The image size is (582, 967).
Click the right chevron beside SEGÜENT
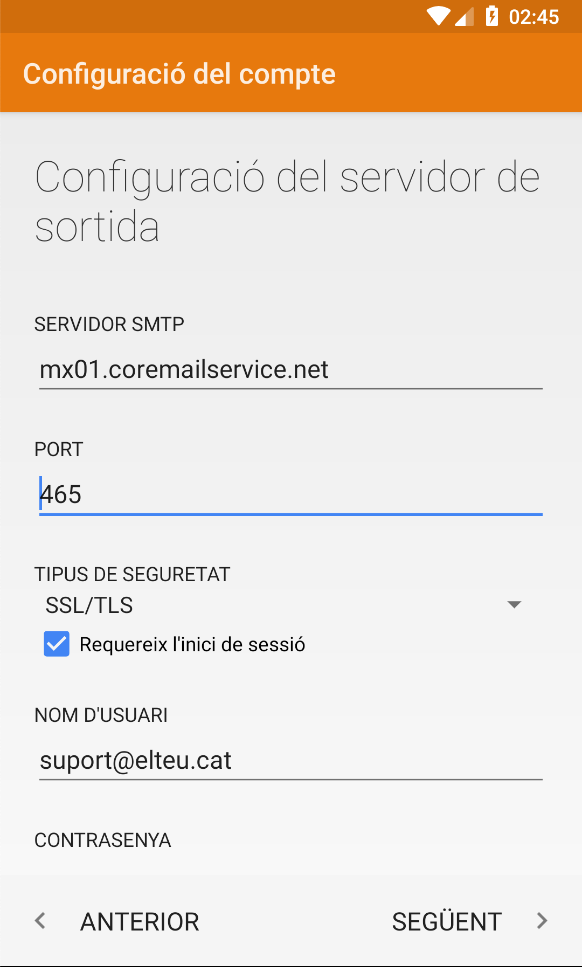[x=541, y=921]
